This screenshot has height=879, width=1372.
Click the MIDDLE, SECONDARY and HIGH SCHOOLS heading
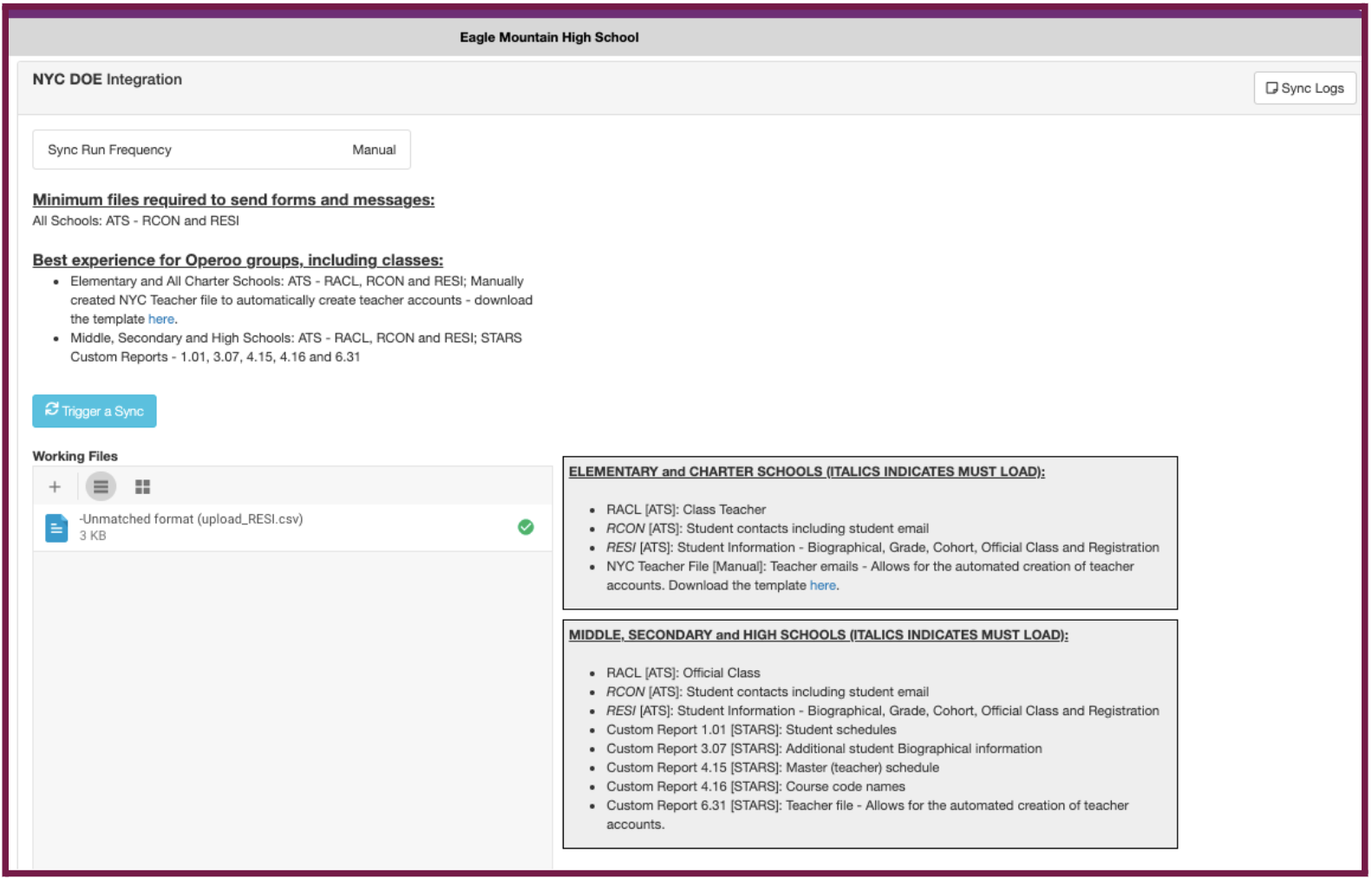pos(819,635)
